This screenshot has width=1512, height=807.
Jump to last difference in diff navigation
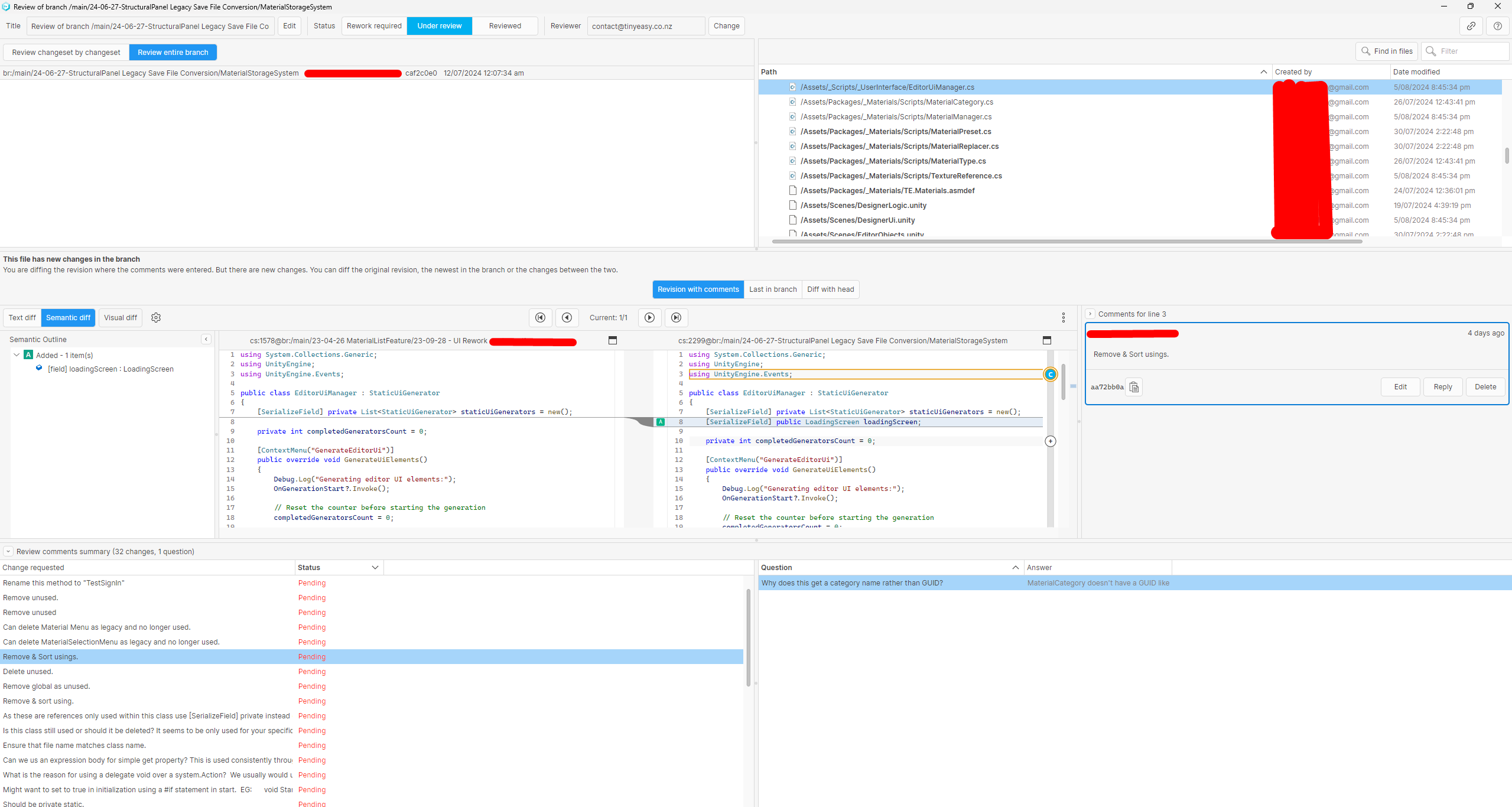[x=676, y=318]
